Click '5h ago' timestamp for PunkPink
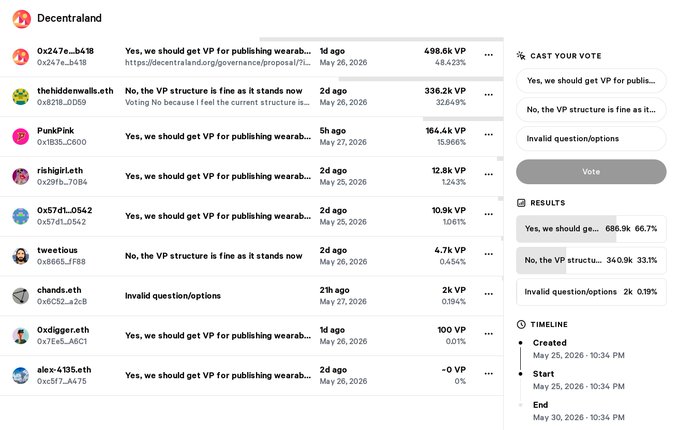 click(x=333, y=131)
